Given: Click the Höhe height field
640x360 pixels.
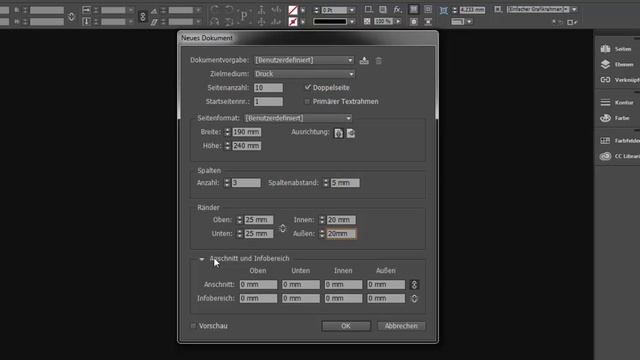Looking at the screenshot, I should [x=247, y=146].
